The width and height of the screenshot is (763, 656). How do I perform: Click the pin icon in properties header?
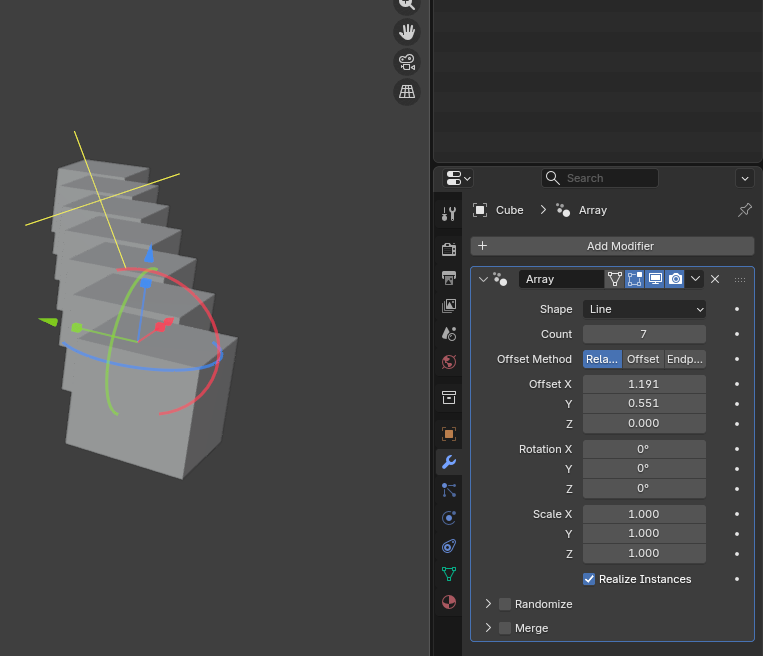click(745, 210)
